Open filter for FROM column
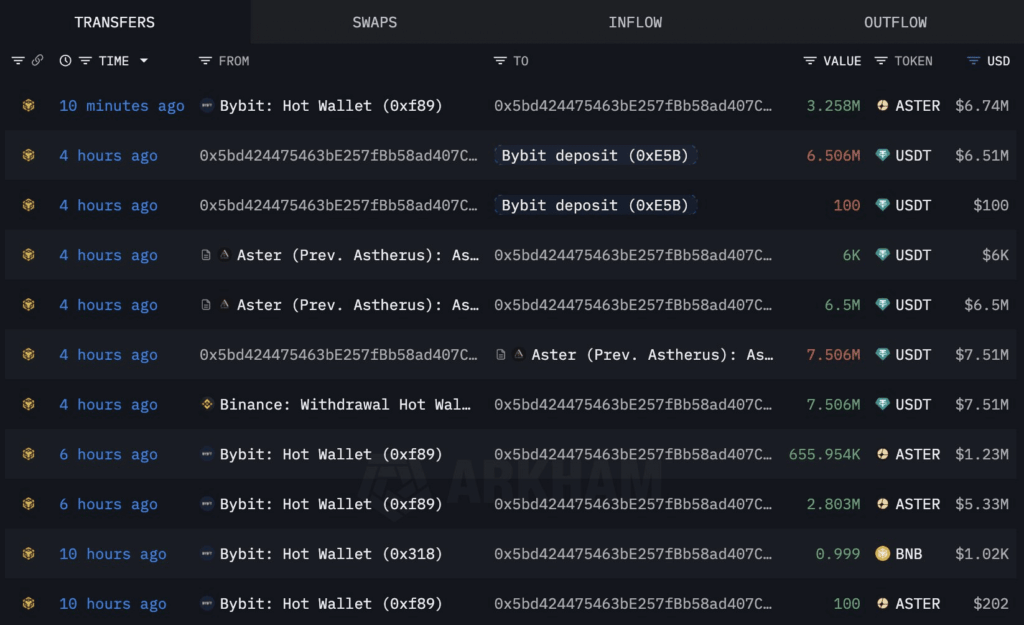 (x=205, y=61)
